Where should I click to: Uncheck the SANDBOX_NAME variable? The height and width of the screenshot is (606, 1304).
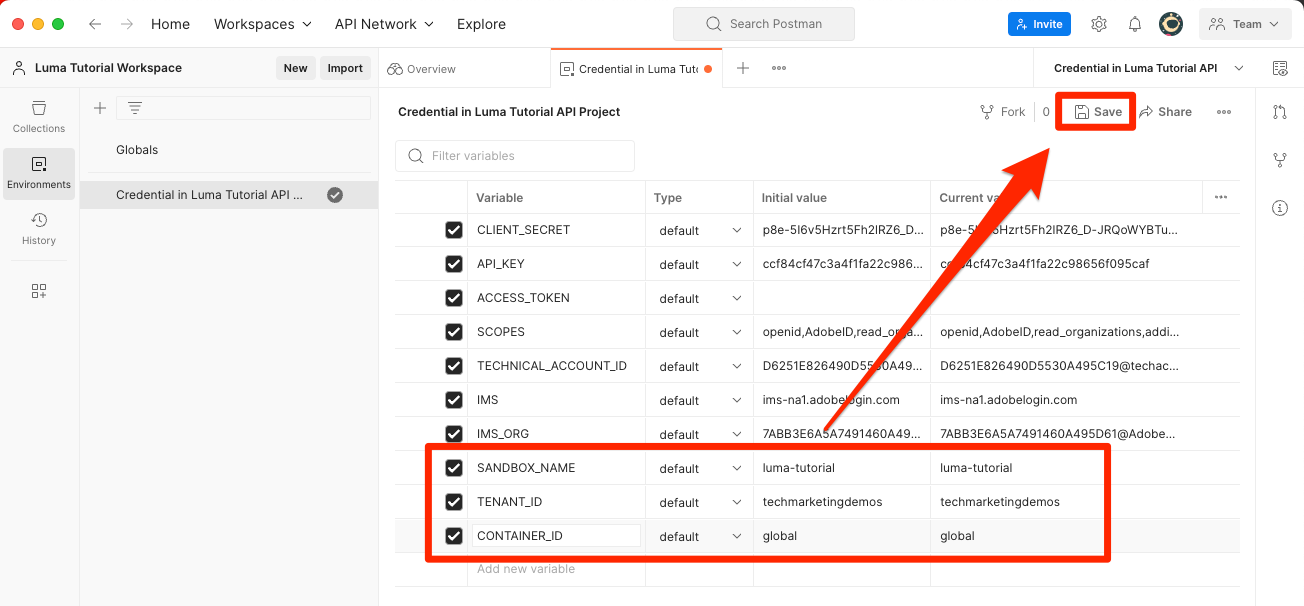454,468
